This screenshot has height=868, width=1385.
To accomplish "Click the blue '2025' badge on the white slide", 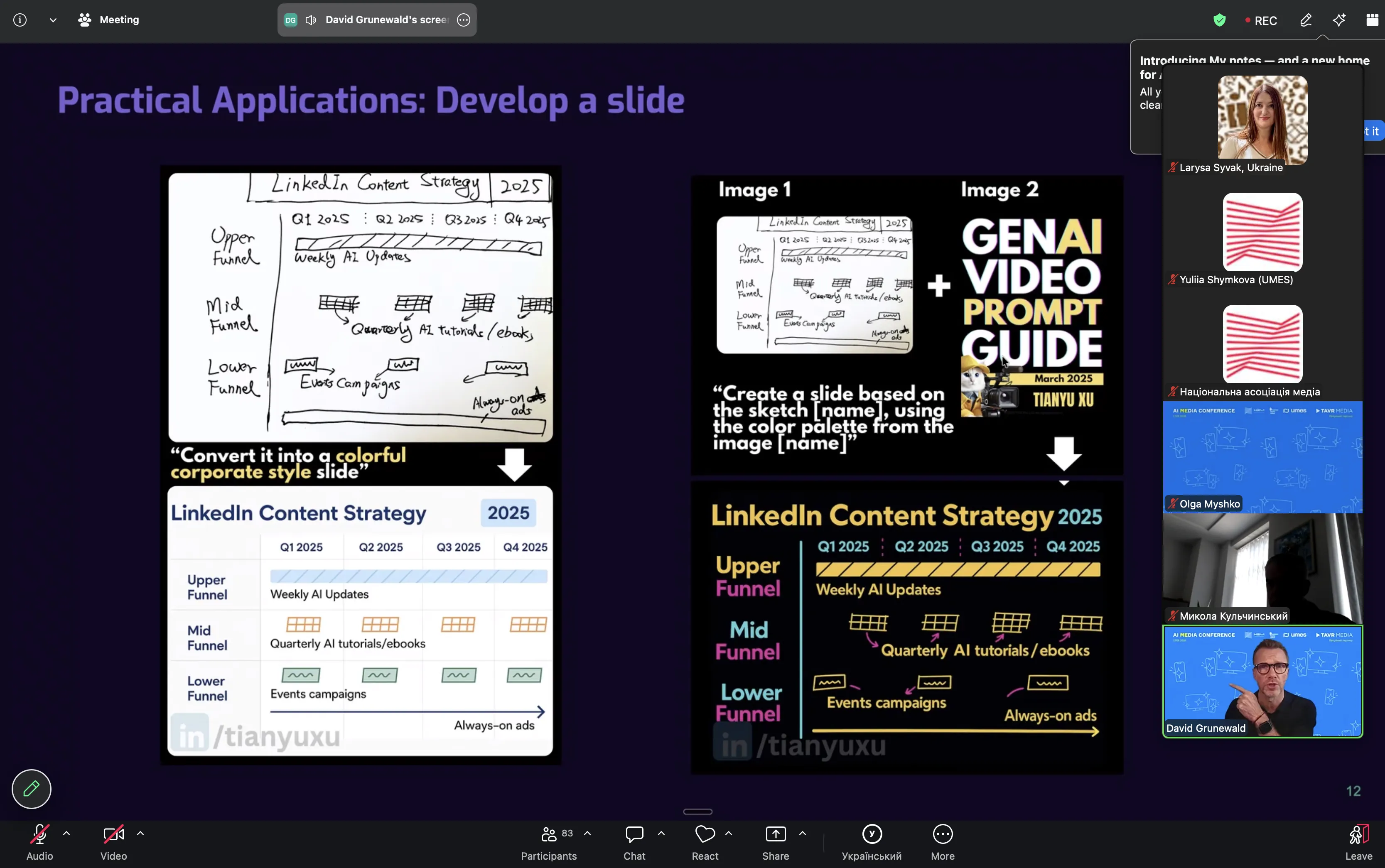I will (508, 512).
